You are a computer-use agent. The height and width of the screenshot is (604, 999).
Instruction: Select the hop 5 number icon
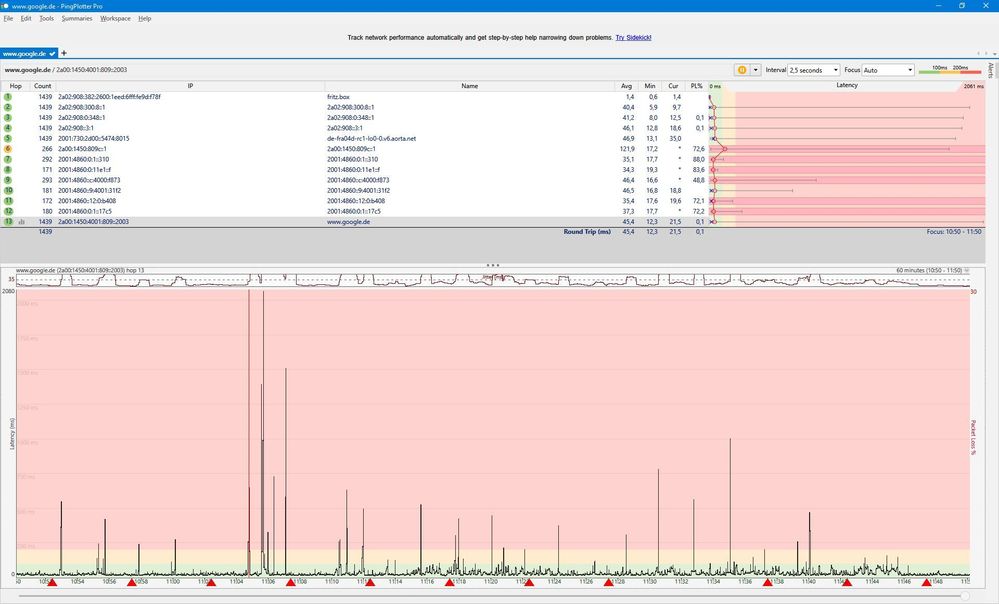click(8, 138)
